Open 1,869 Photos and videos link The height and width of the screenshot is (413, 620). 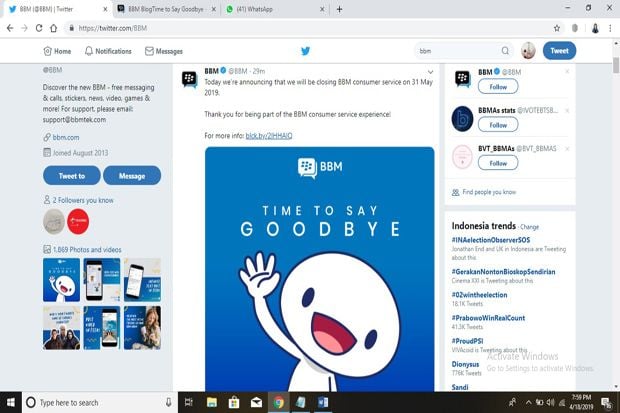click(x=87, y=250)
